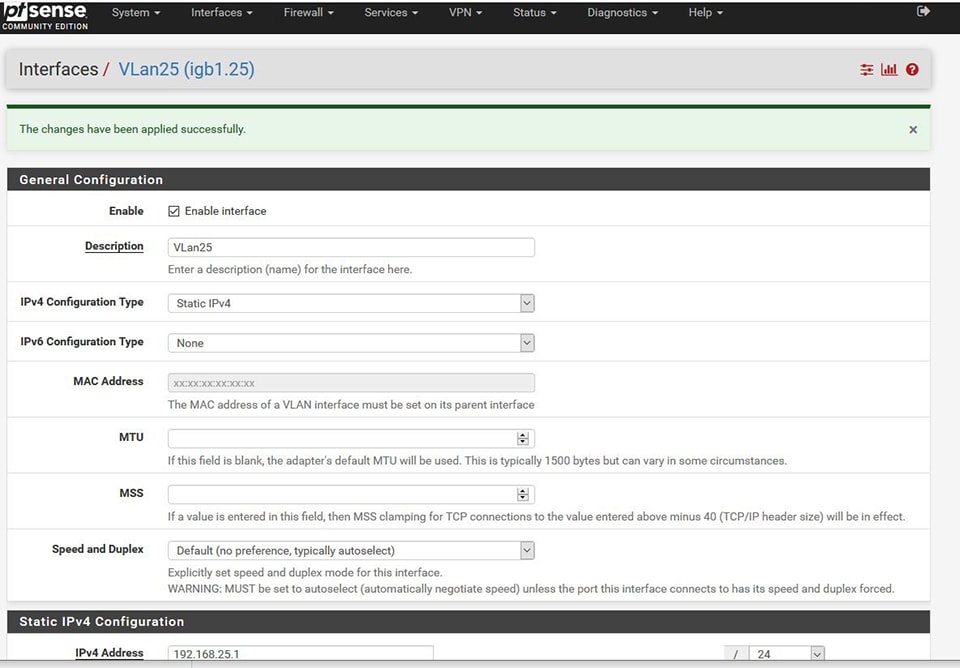Open IPv6 Configuration Type dropdown
The height and width of the screenshot is (668, 960).
[x=350, y=343]
